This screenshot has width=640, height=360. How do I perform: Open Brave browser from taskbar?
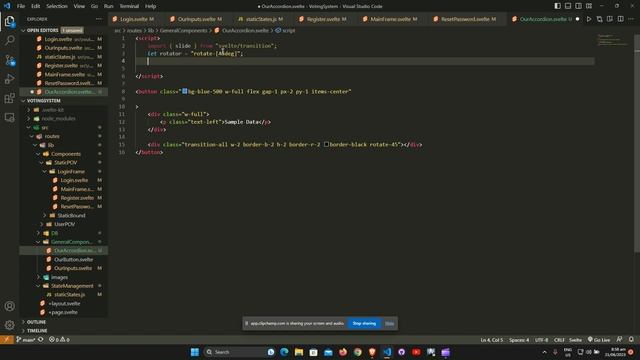[372, 352]
